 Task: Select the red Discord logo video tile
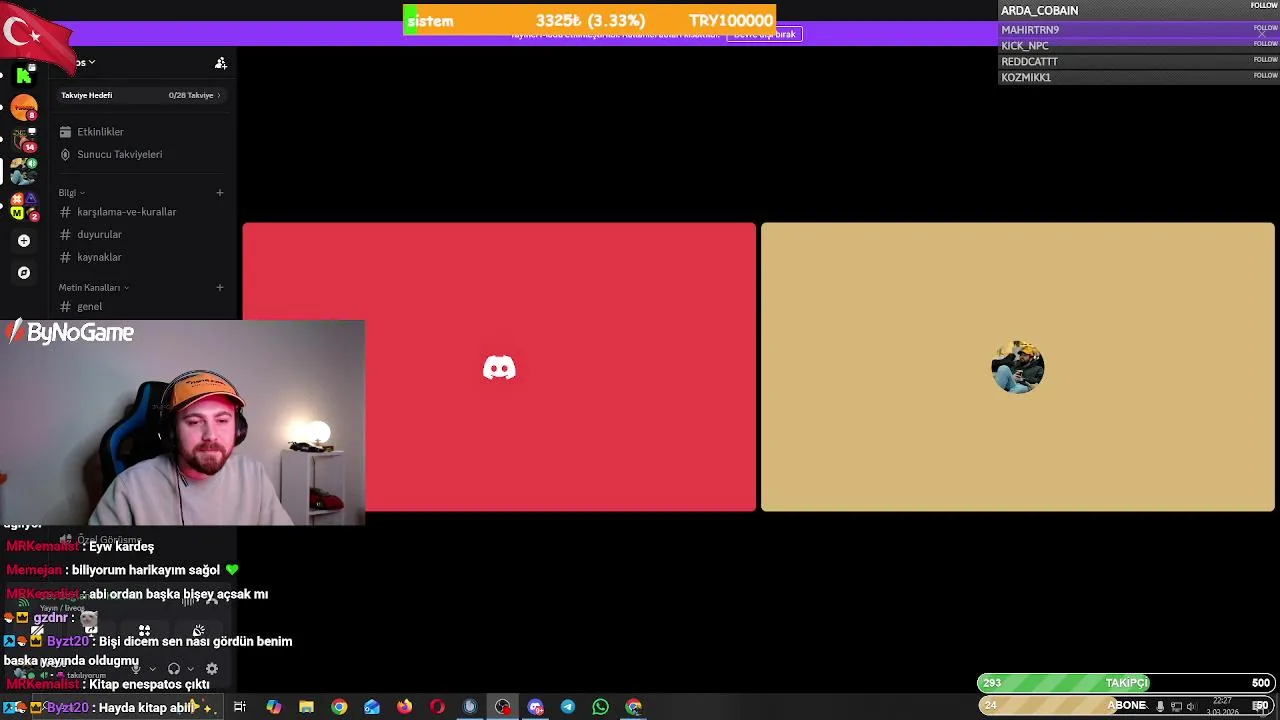[x=499, y=367]
